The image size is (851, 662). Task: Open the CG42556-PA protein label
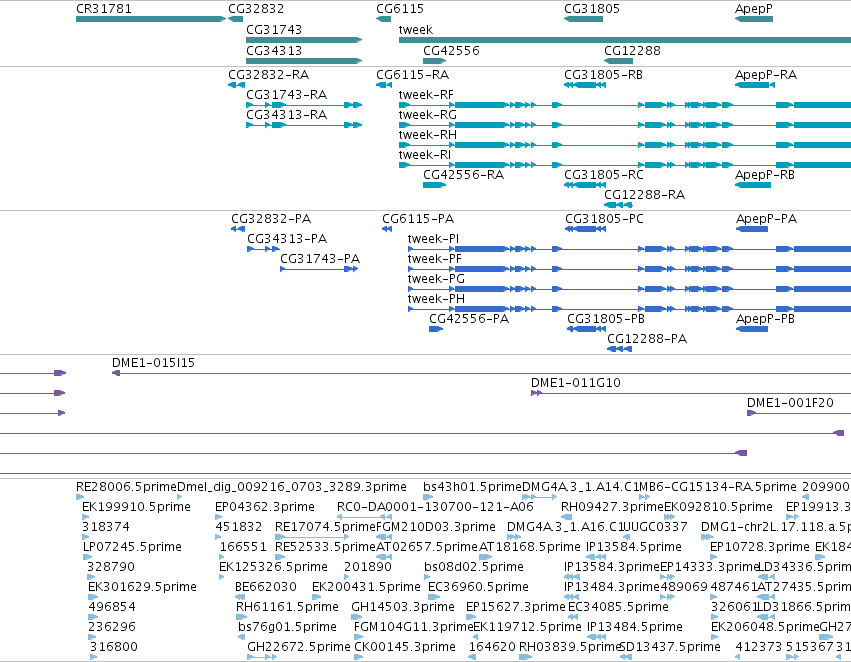pyautogui.click(x=469, y=319)
